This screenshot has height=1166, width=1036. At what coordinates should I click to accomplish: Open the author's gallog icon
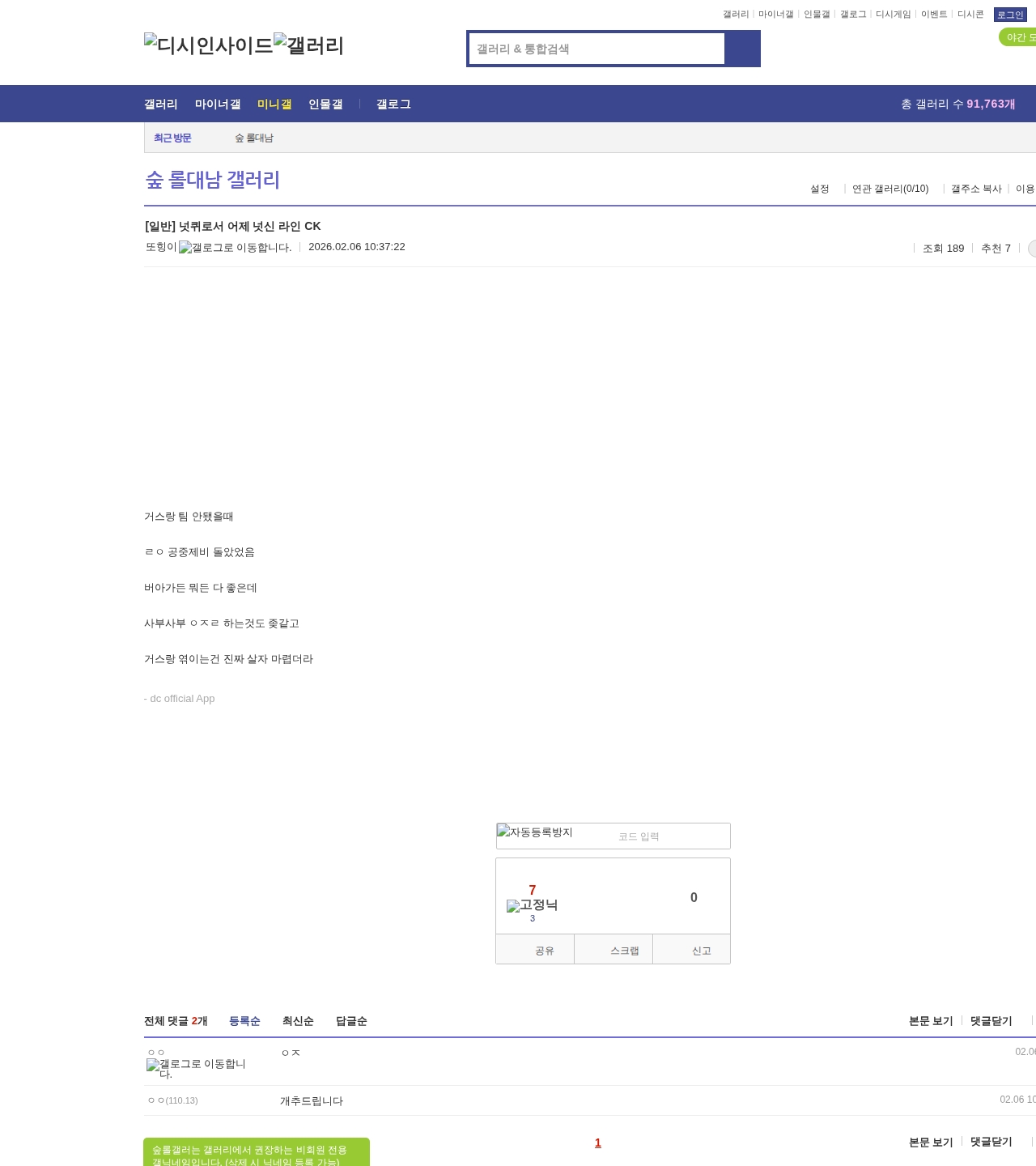point(235,248)
